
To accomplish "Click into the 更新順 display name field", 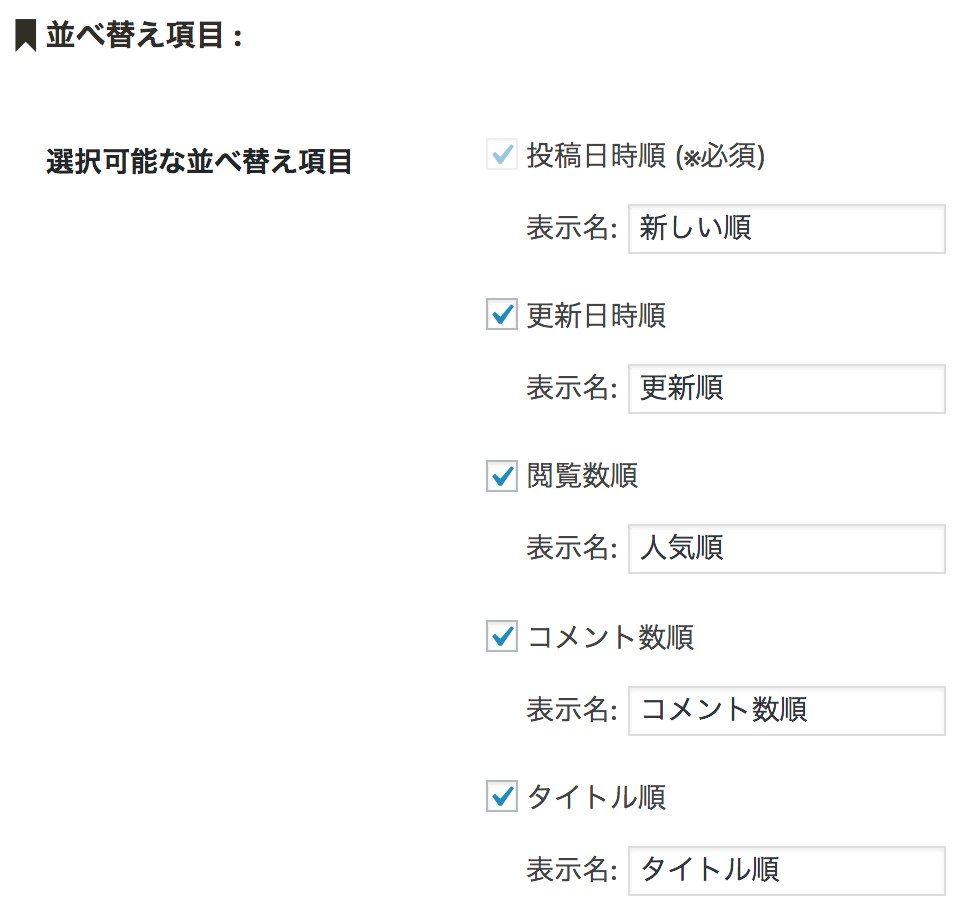I will [x=786, y=388].
